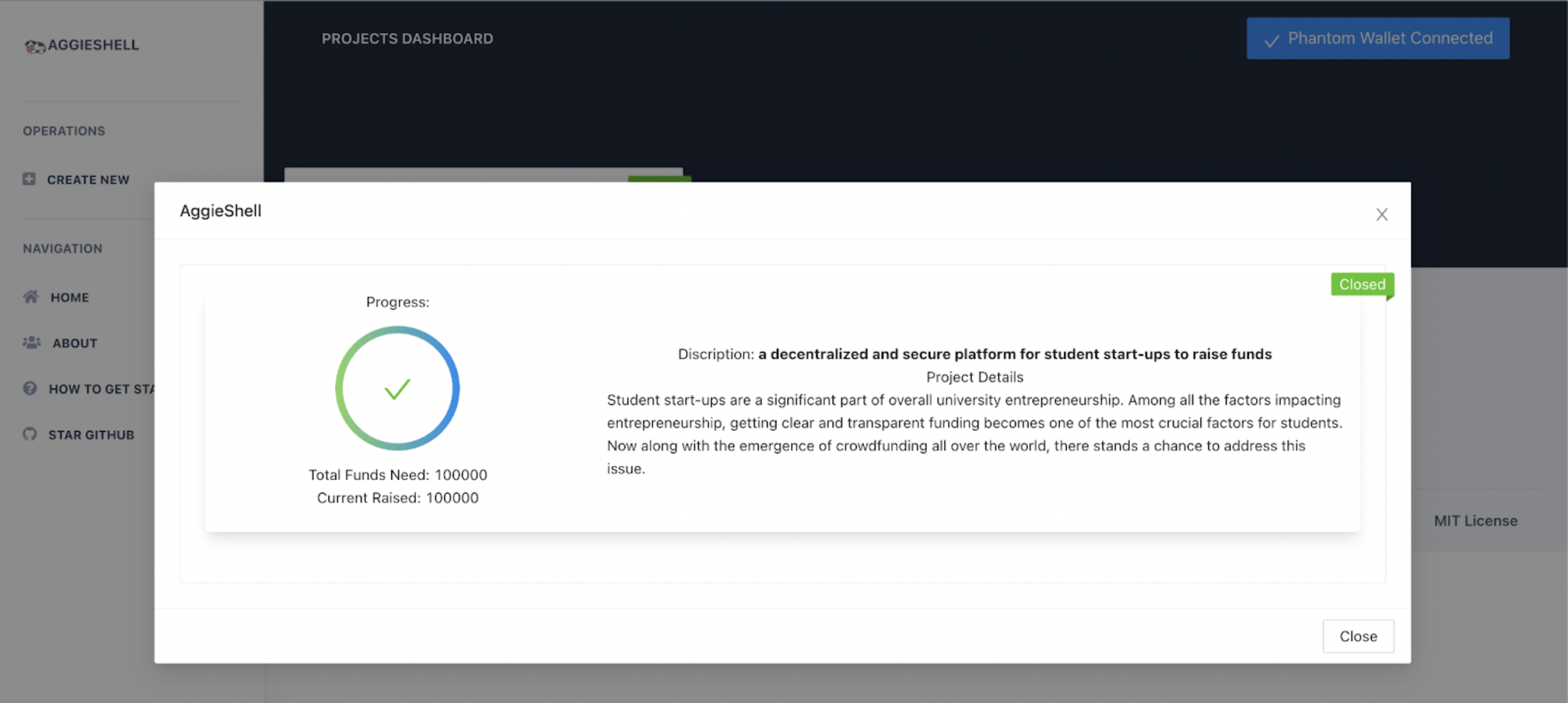This screenshot has width=1568, height=703.
Task: Close the AggieShell dialog with the X
Action: pos(1382,214)
